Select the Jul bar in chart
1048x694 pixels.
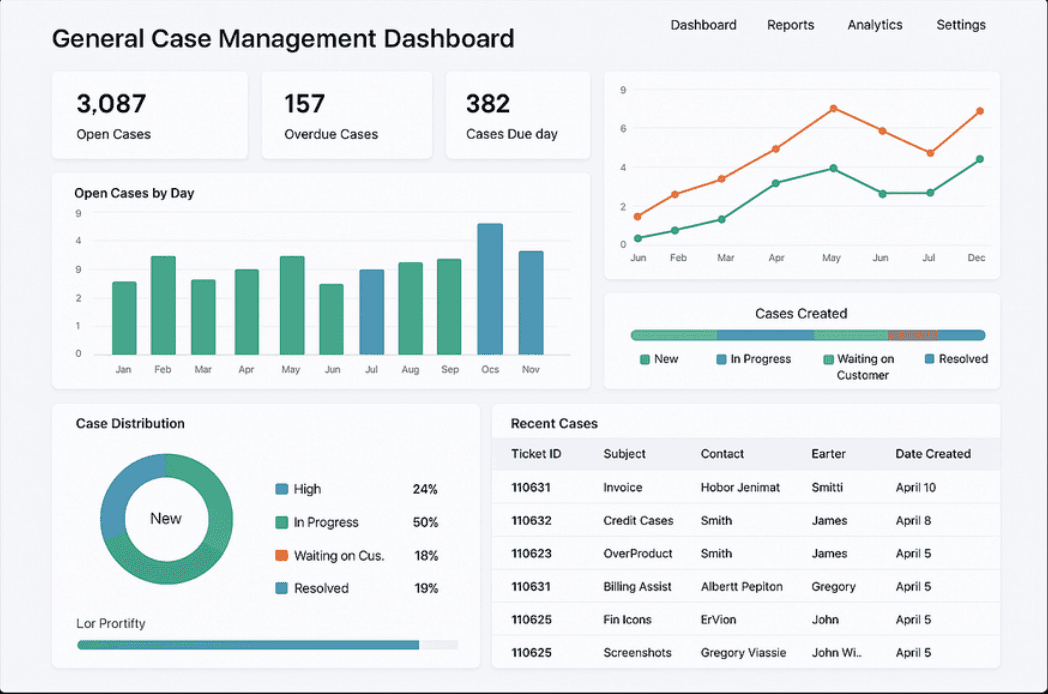coord(372,312)
